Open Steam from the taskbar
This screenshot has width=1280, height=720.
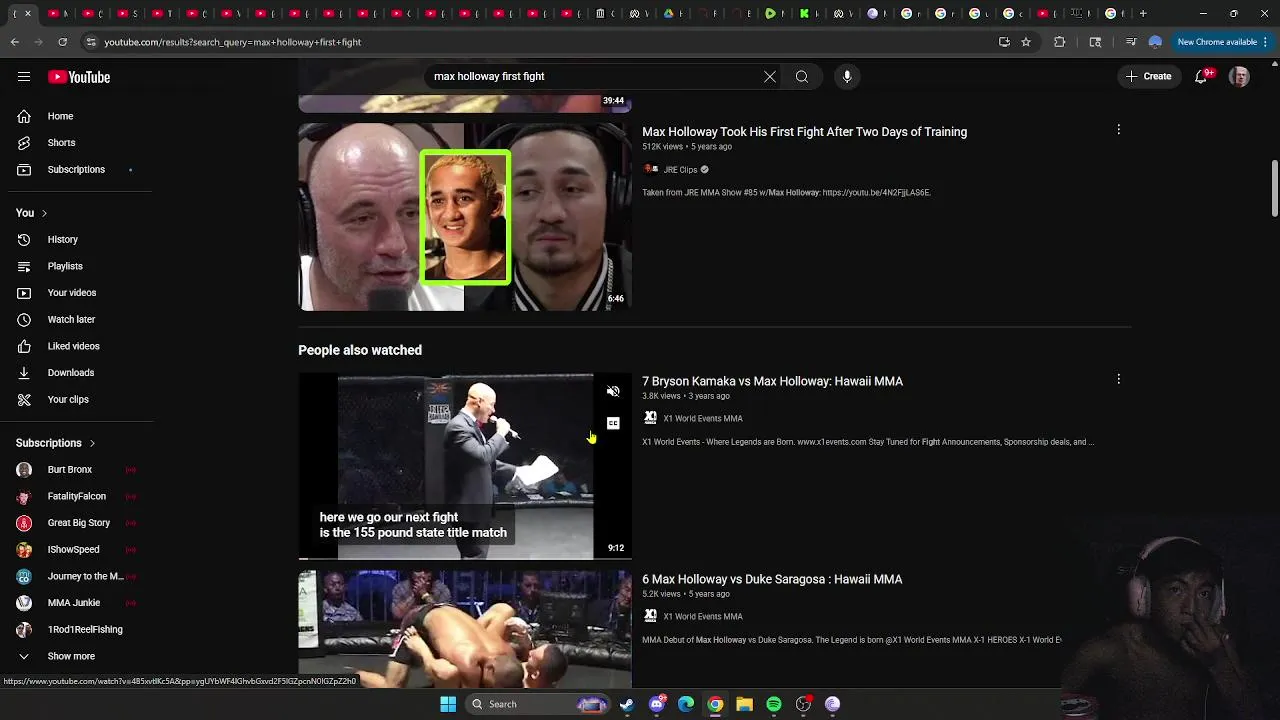click(x=627, y=704)
